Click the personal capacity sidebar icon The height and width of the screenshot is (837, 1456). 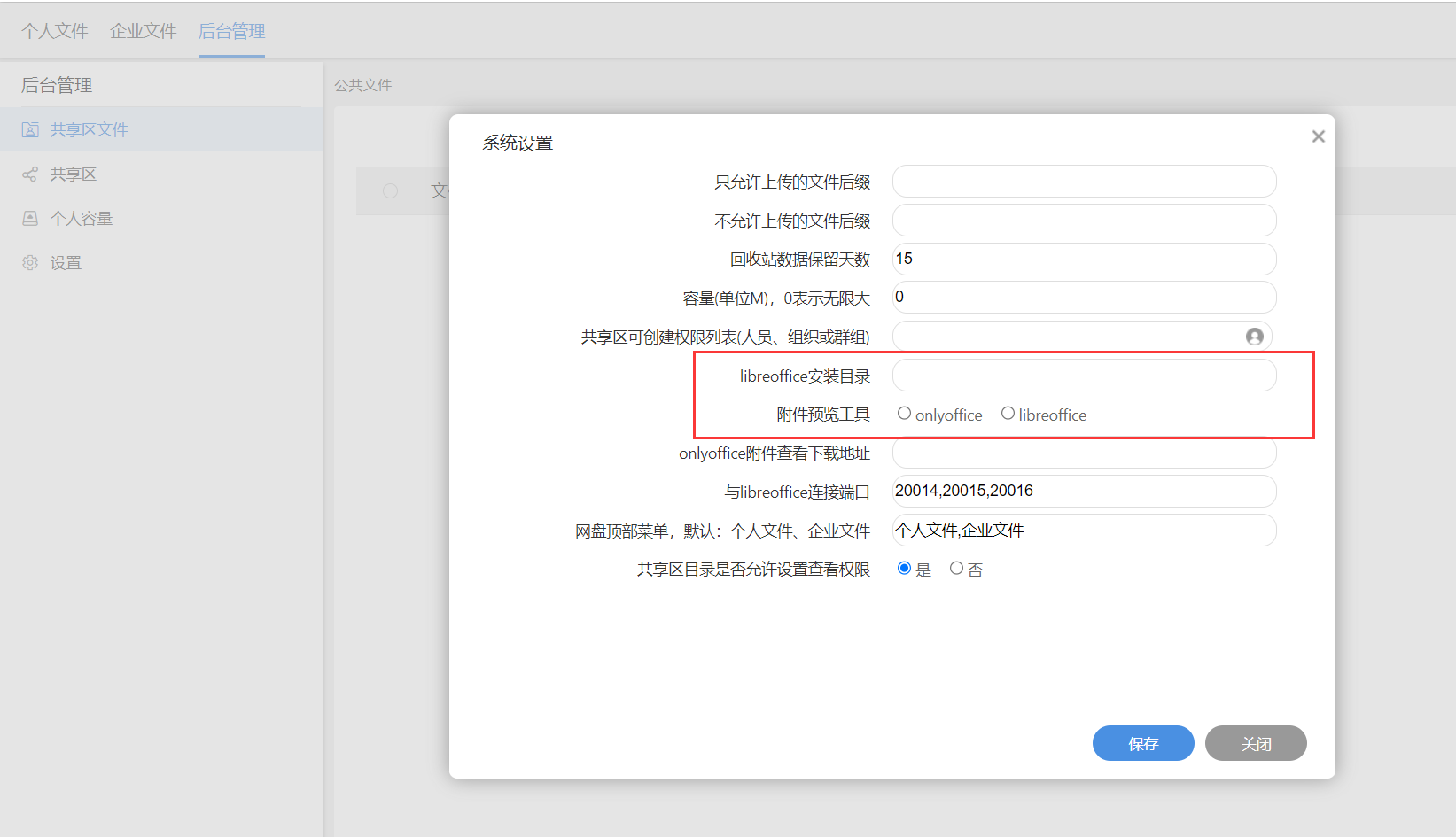(30, 219)
